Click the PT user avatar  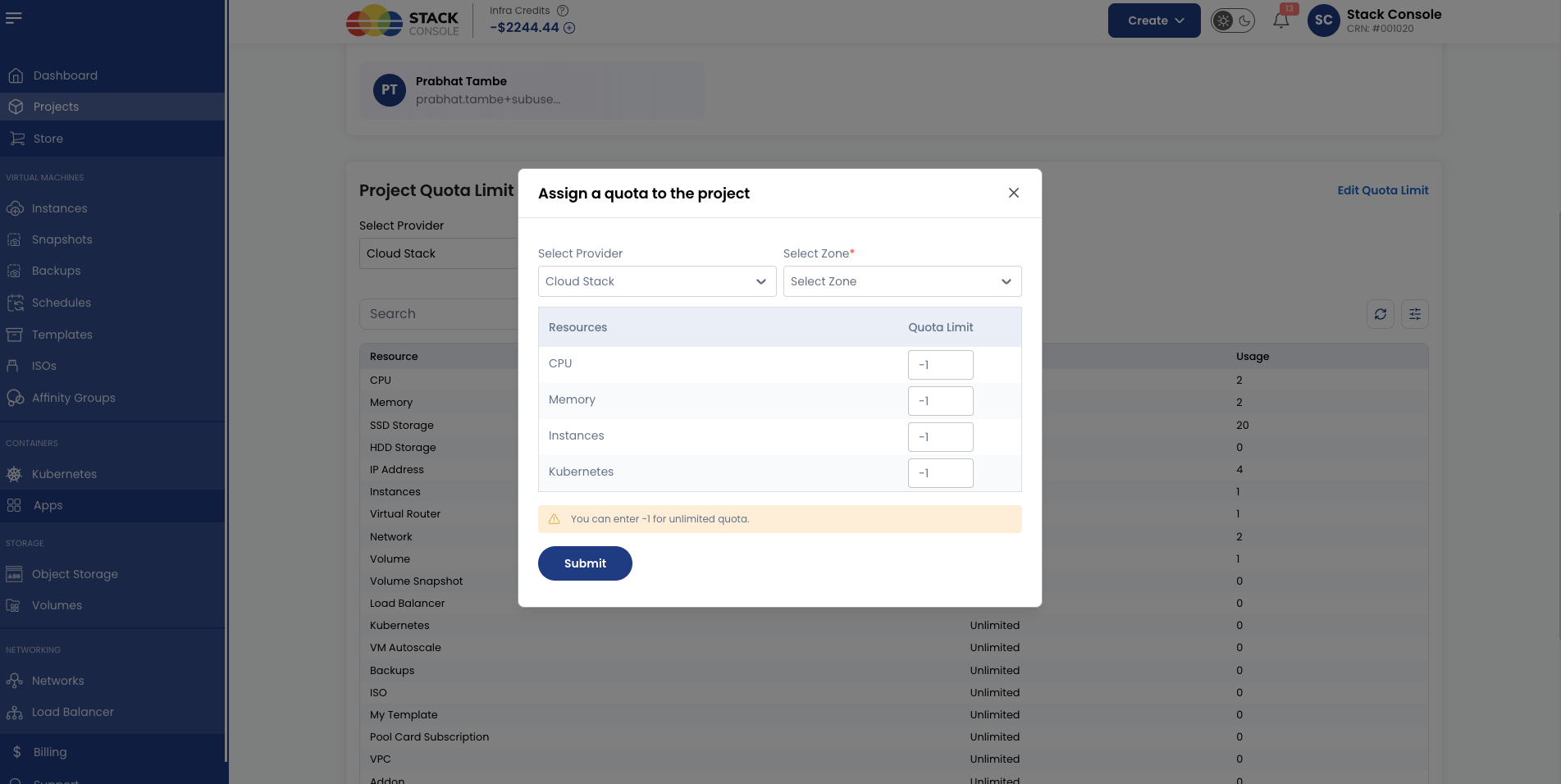click(x=390, y=90)
